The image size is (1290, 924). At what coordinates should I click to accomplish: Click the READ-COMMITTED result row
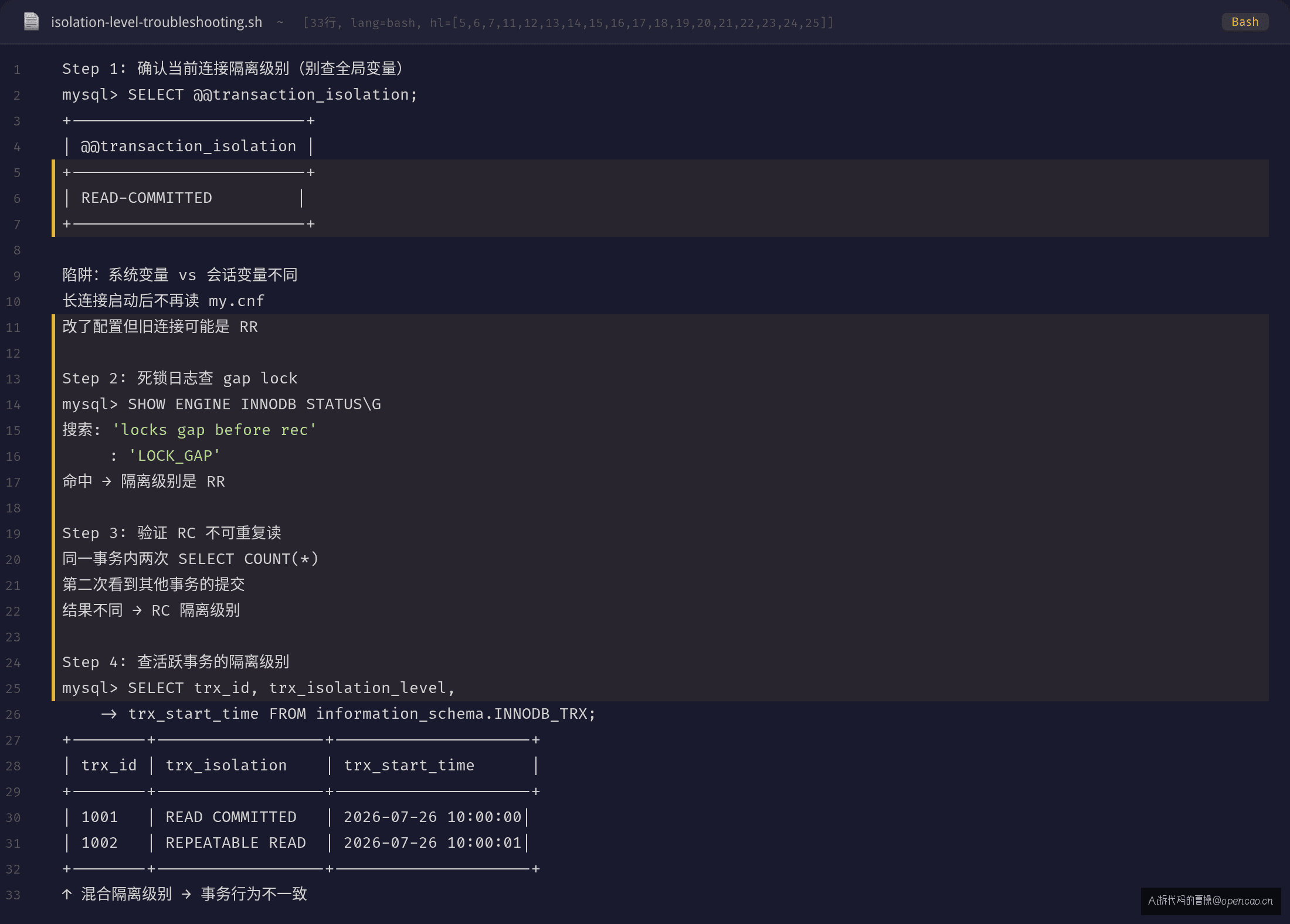(184, 198)
